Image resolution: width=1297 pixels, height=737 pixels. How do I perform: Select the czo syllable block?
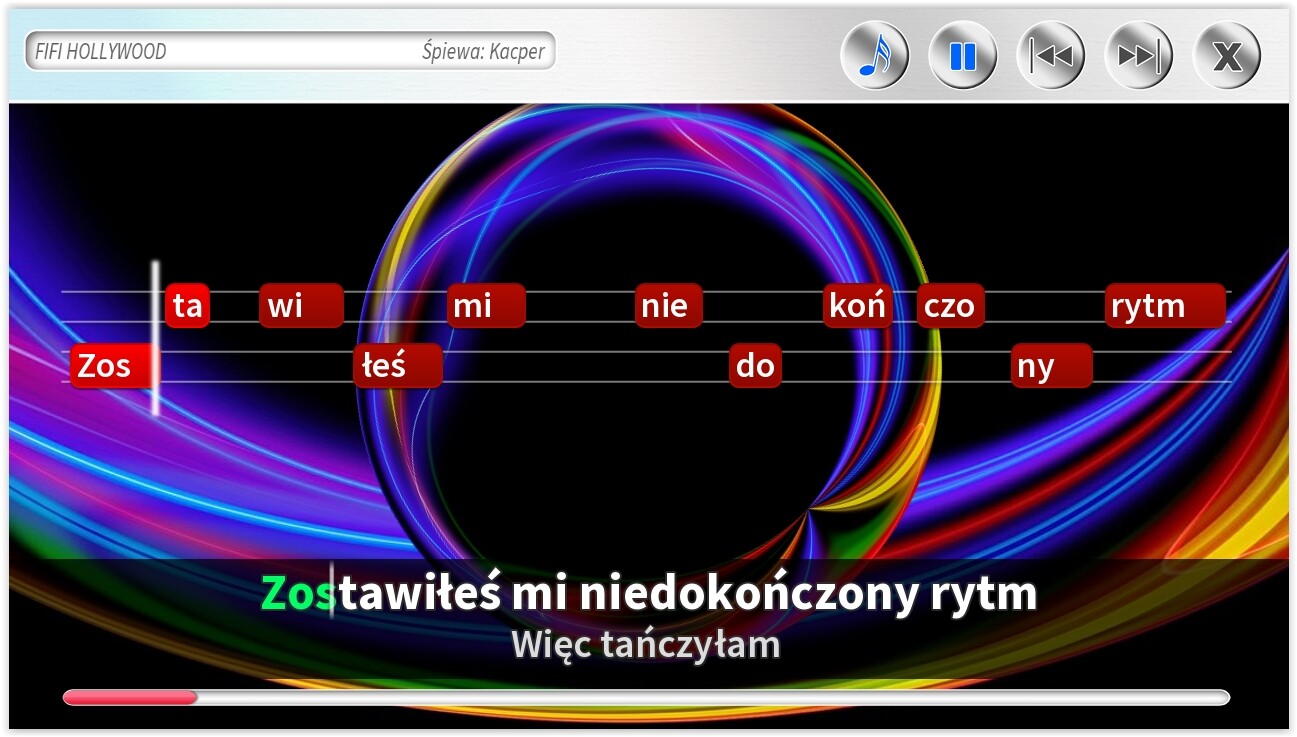pos(950,306)
